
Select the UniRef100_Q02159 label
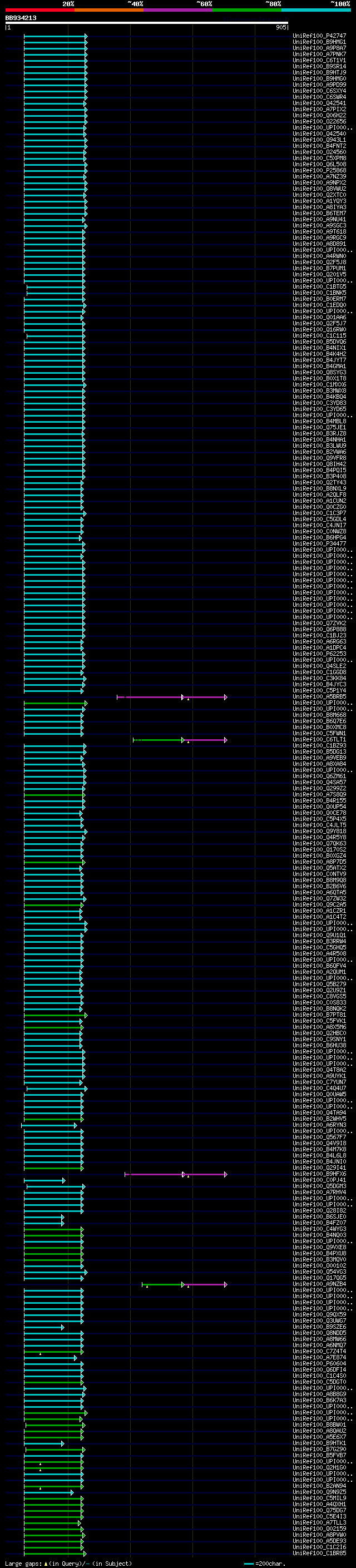click(319, 1529)
